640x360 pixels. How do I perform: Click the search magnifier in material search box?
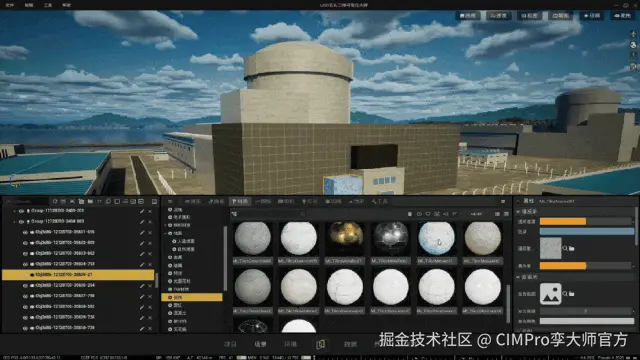[302, 214]
